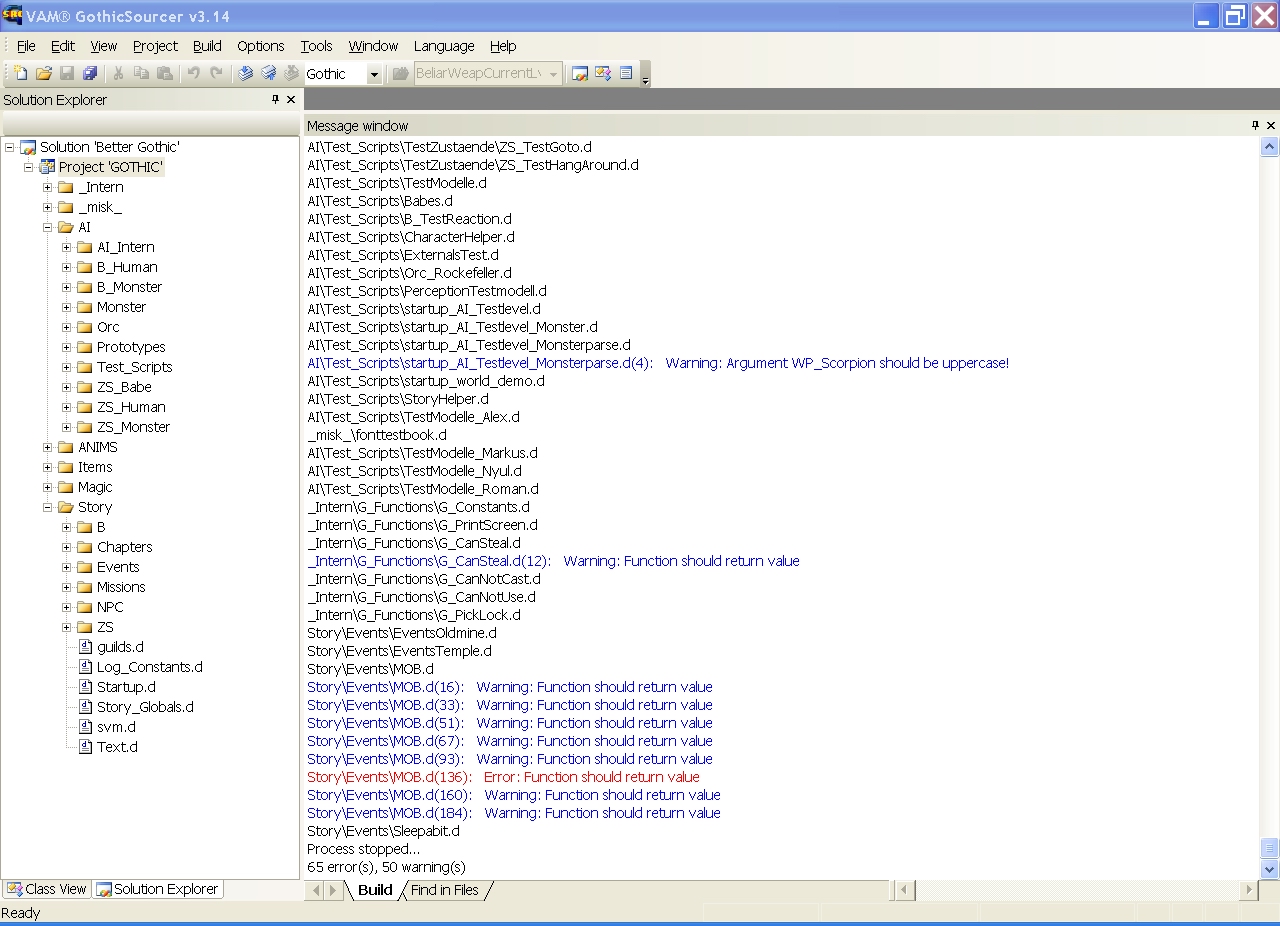The image size is (1280, 926).
Task: Click the horizontal scrollbar right arrow
Action: tap(1249, 890)
